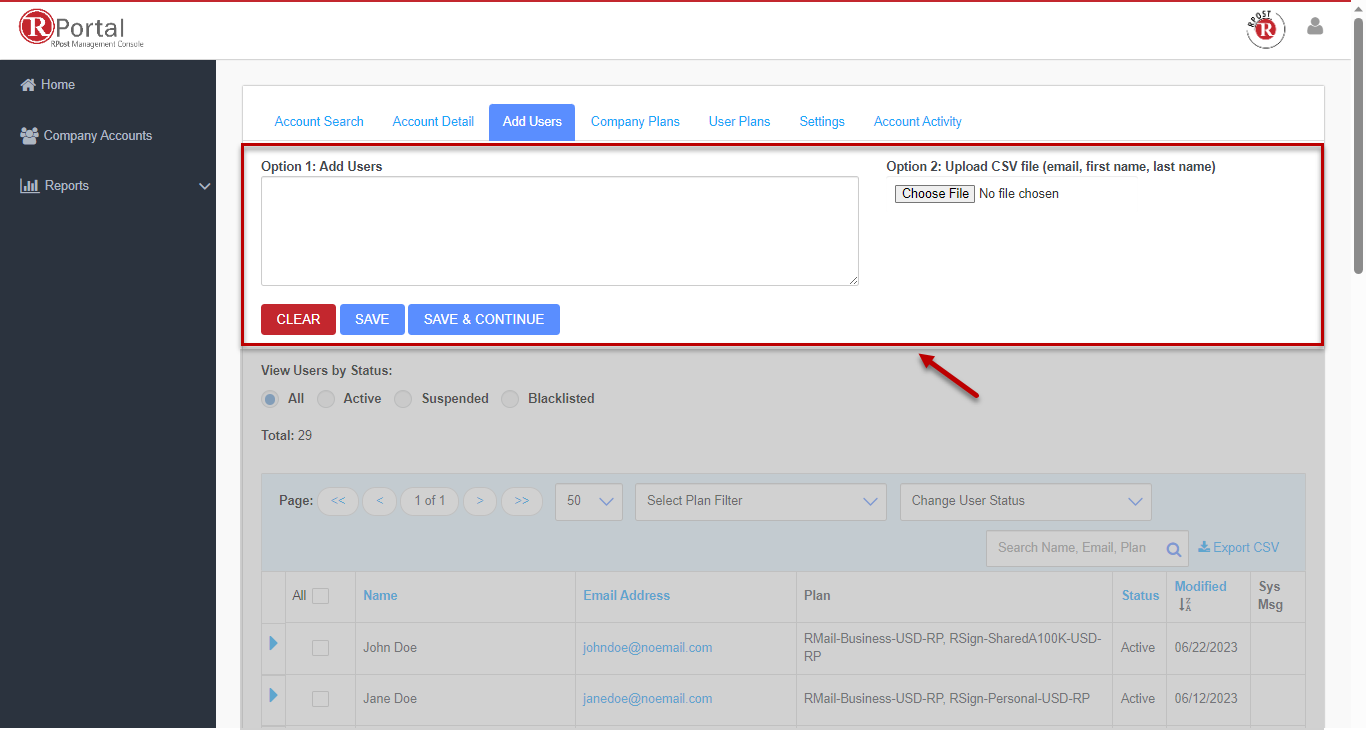Open the Account Detail tab

point(433,122)
